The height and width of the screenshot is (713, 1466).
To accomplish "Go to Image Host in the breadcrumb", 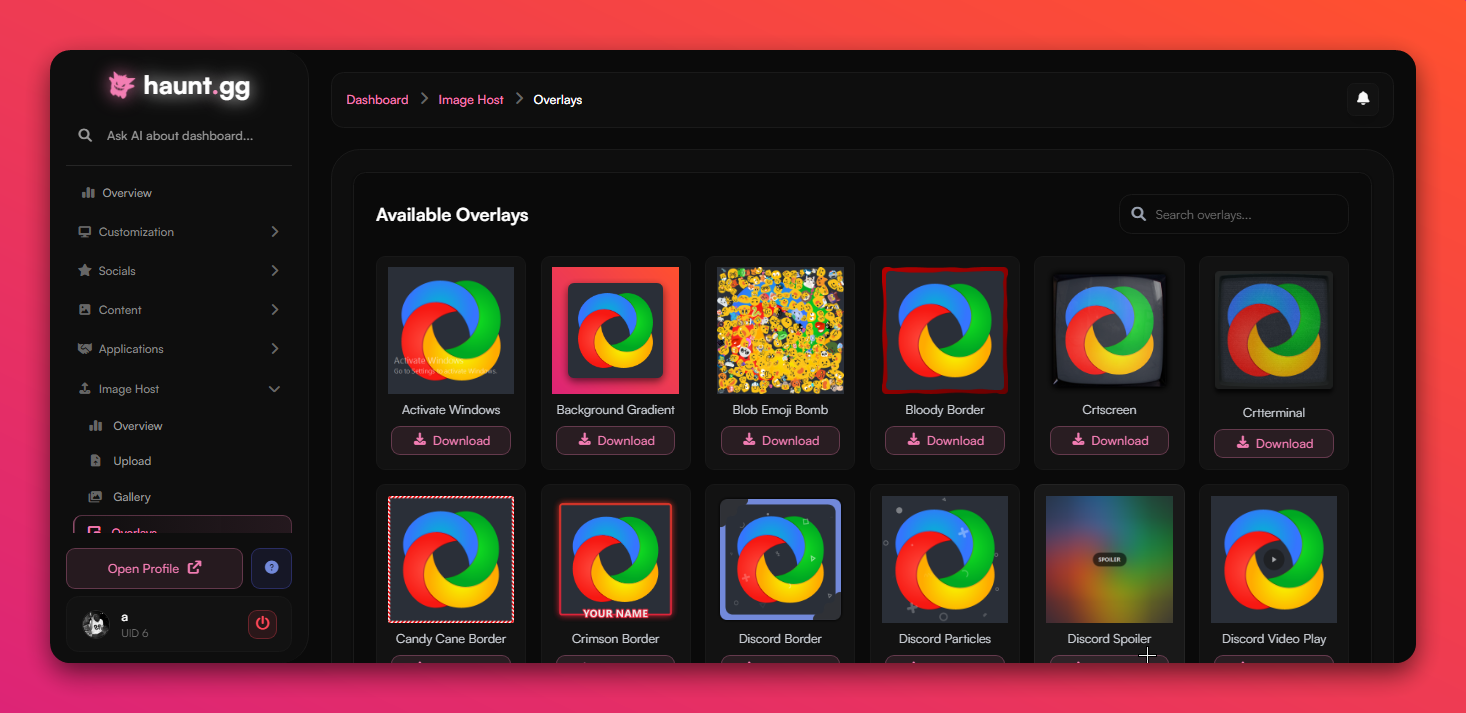I will point(471,100).
